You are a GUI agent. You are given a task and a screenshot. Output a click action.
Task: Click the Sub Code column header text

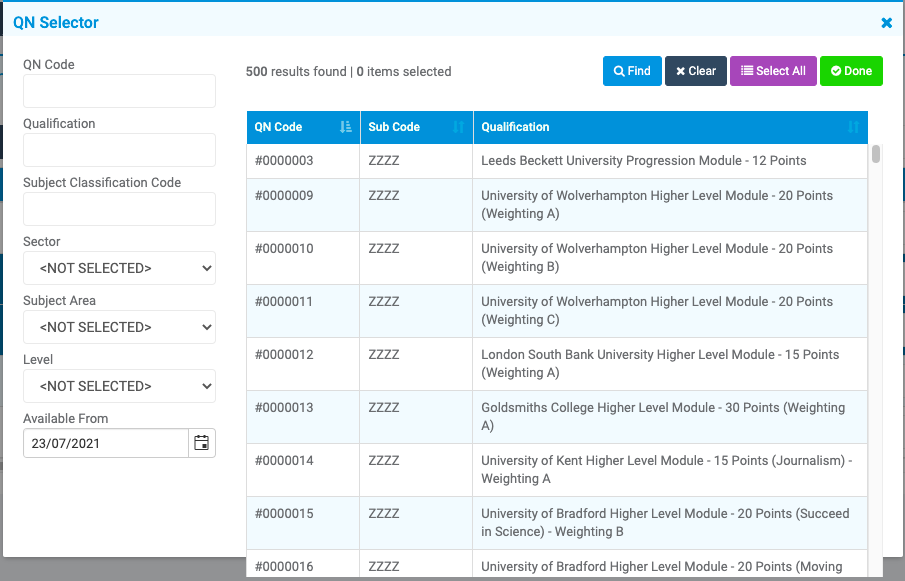pyautogui.click(x=394, y=127)
